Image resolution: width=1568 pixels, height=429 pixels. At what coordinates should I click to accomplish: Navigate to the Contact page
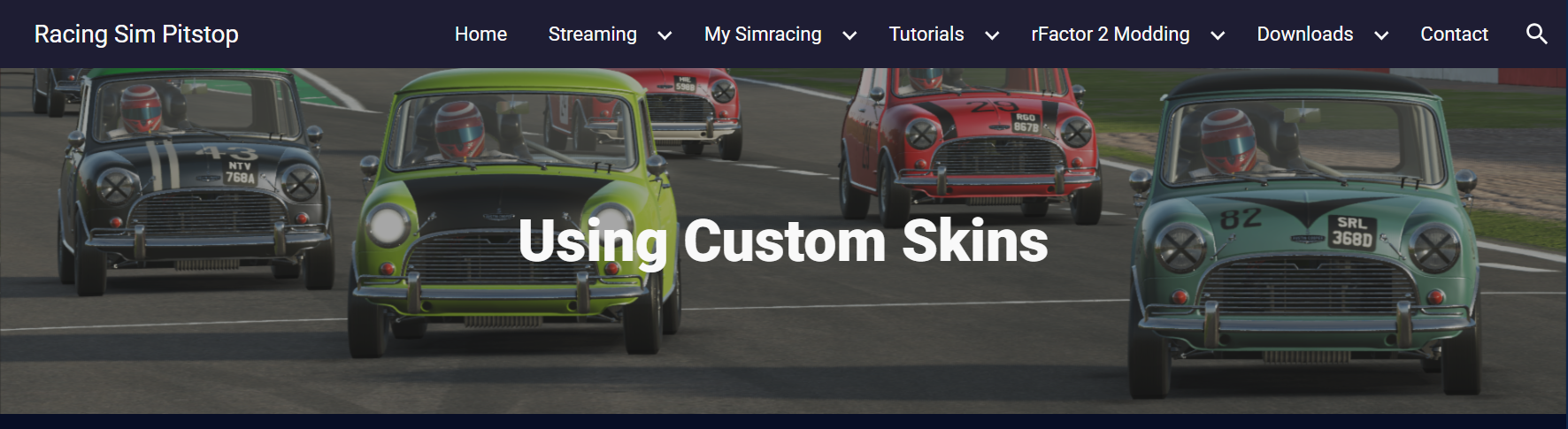point(1454,34)
